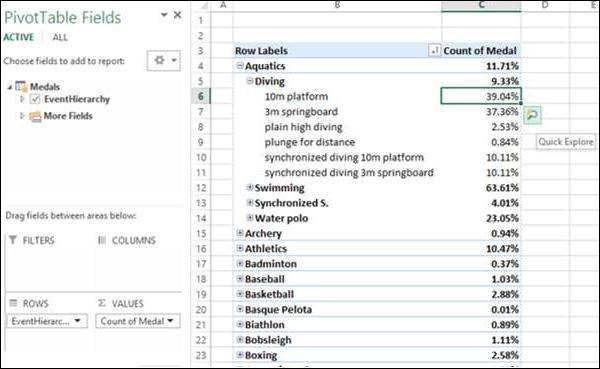
Task: Click the More Fields folder icon
Action: 35,116
